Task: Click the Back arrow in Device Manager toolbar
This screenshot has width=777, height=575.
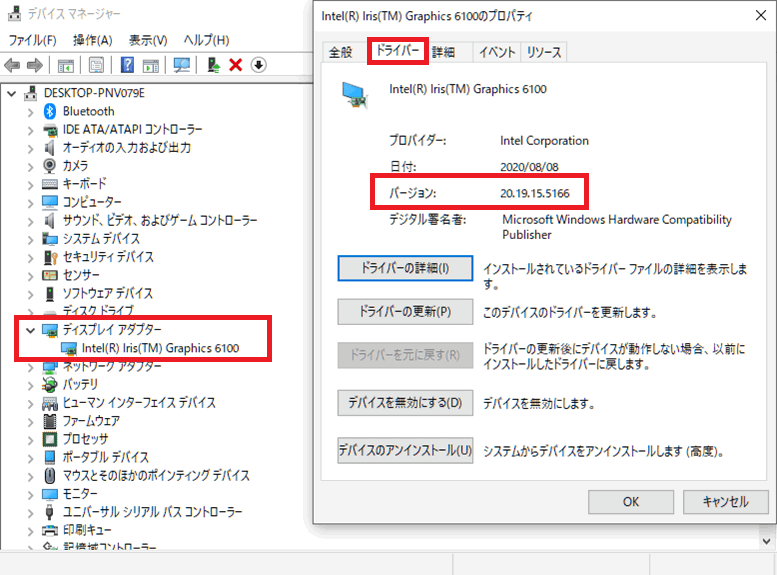Action: 12,65
